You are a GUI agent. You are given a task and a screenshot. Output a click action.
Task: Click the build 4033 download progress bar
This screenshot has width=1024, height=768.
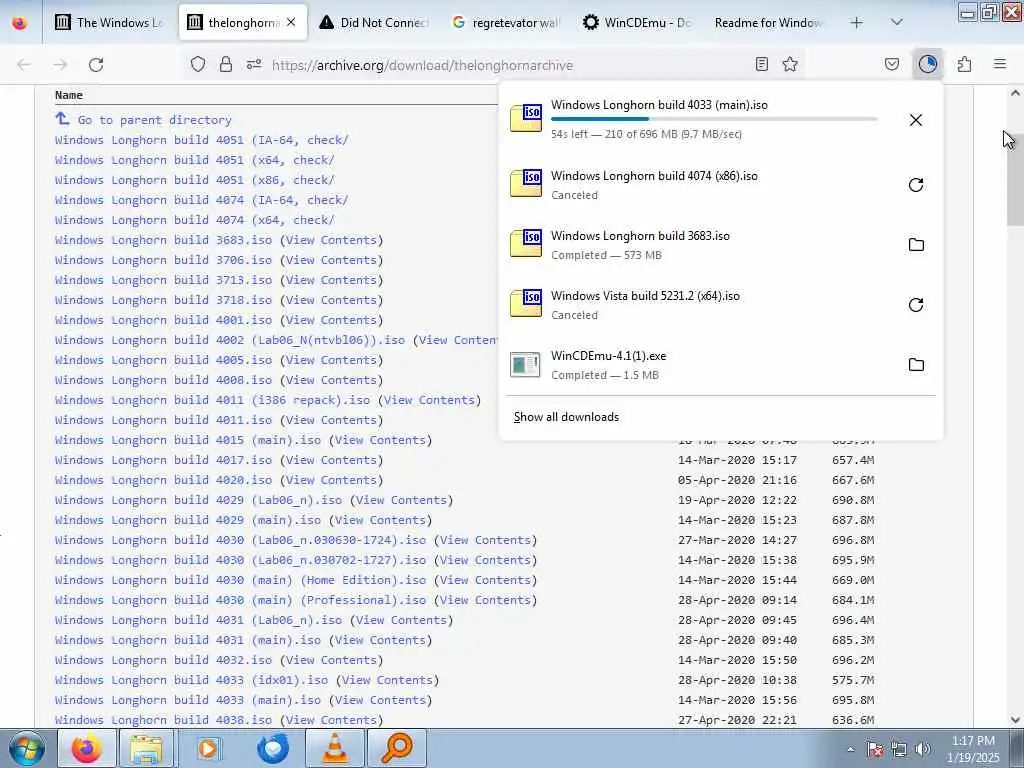[x=714, y=119]
